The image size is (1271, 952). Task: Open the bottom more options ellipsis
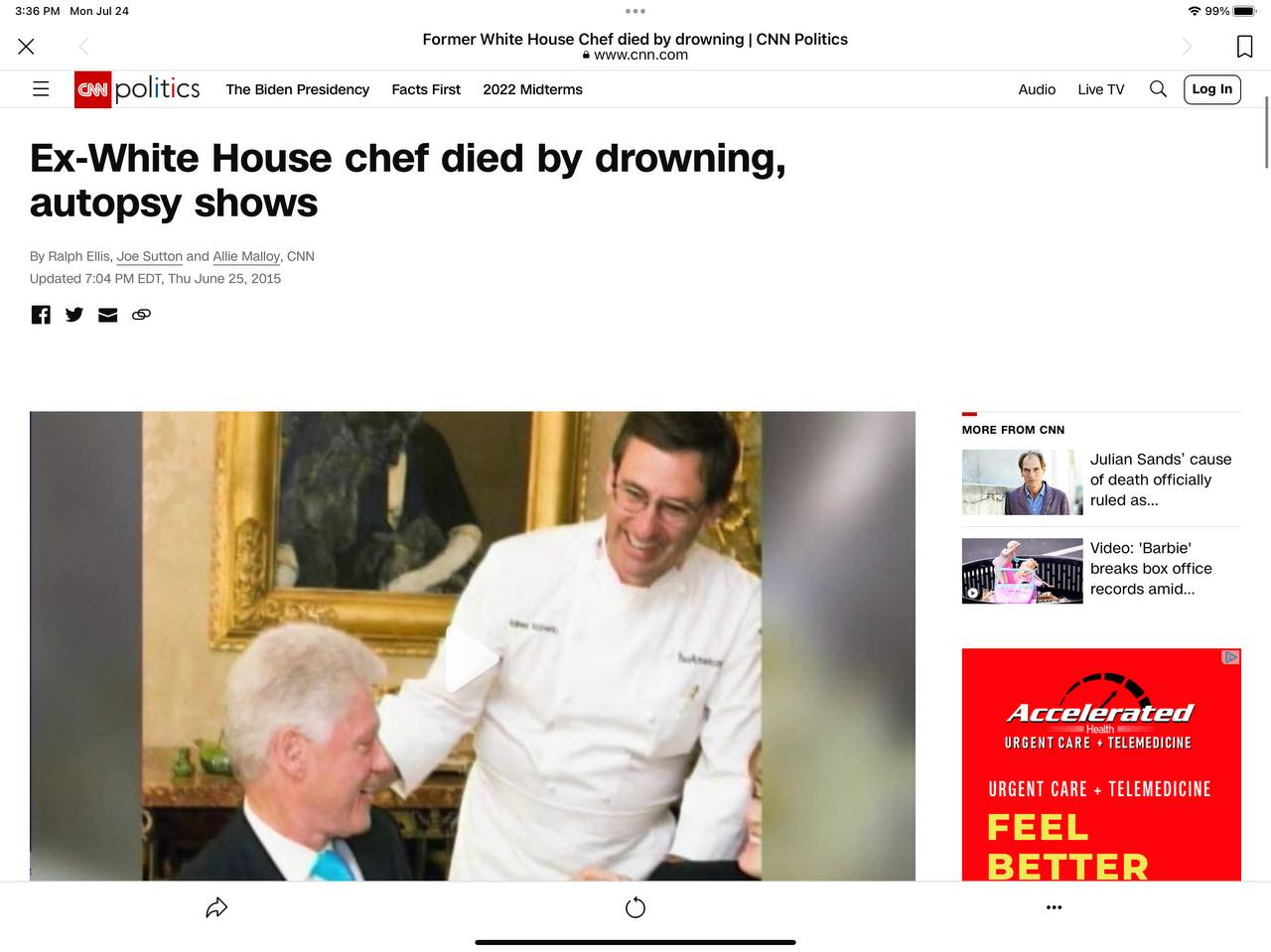click(1055, 907)
